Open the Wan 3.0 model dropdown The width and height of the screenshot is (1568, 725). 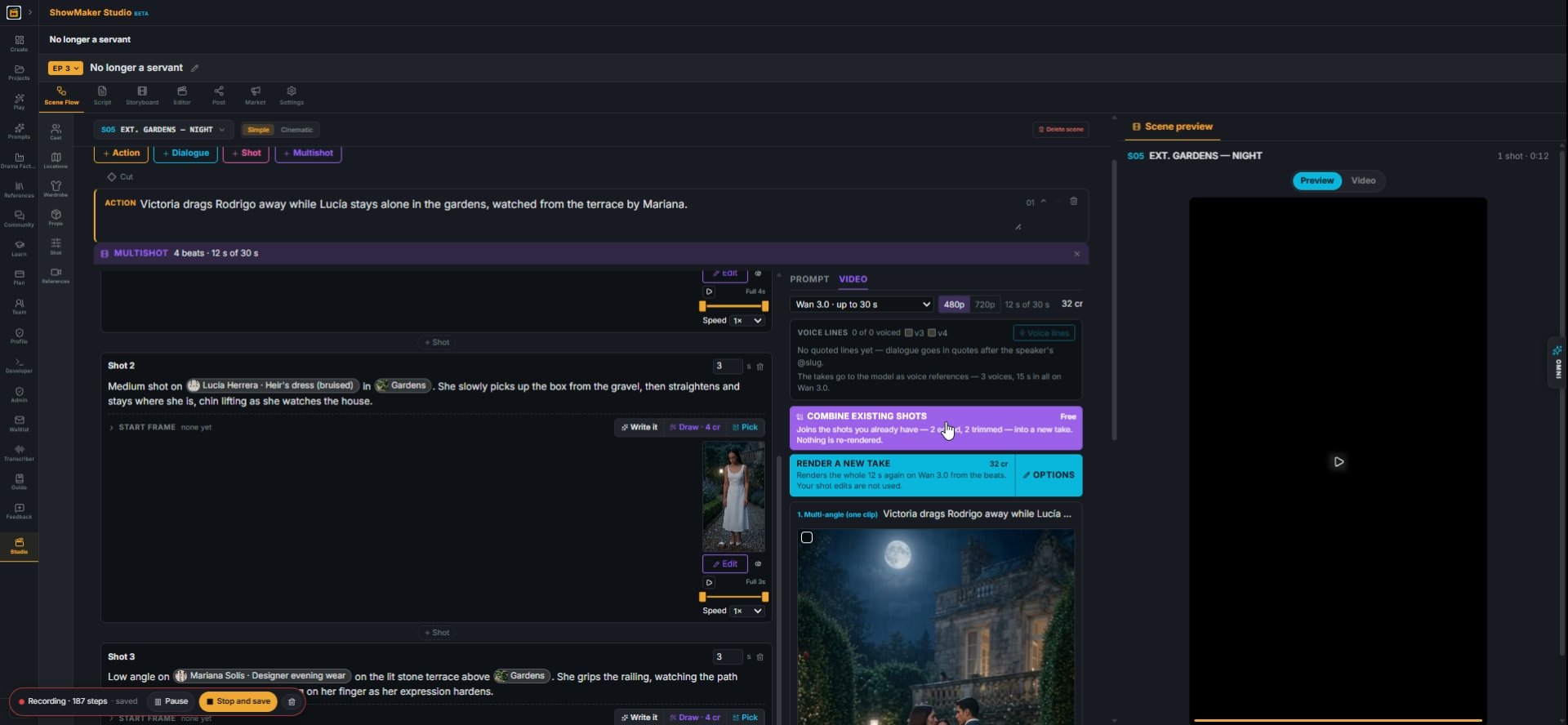(862, 305)
